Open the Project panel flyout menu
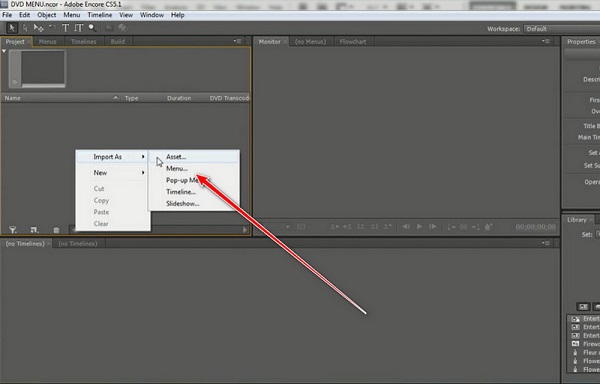 (x=238, y=41)
